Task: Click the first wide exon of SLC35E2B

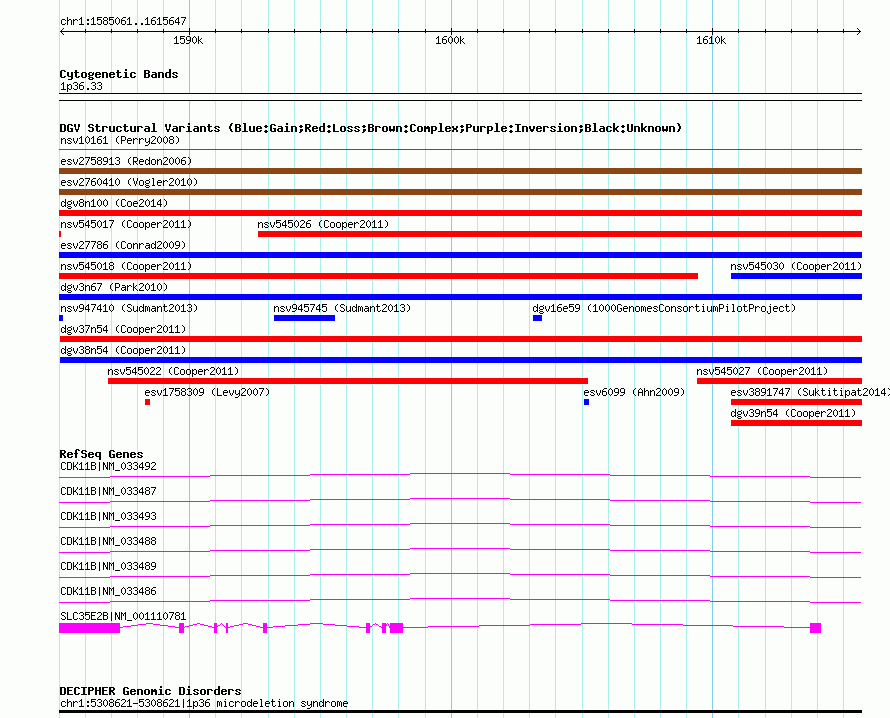Action: (90, 628)
